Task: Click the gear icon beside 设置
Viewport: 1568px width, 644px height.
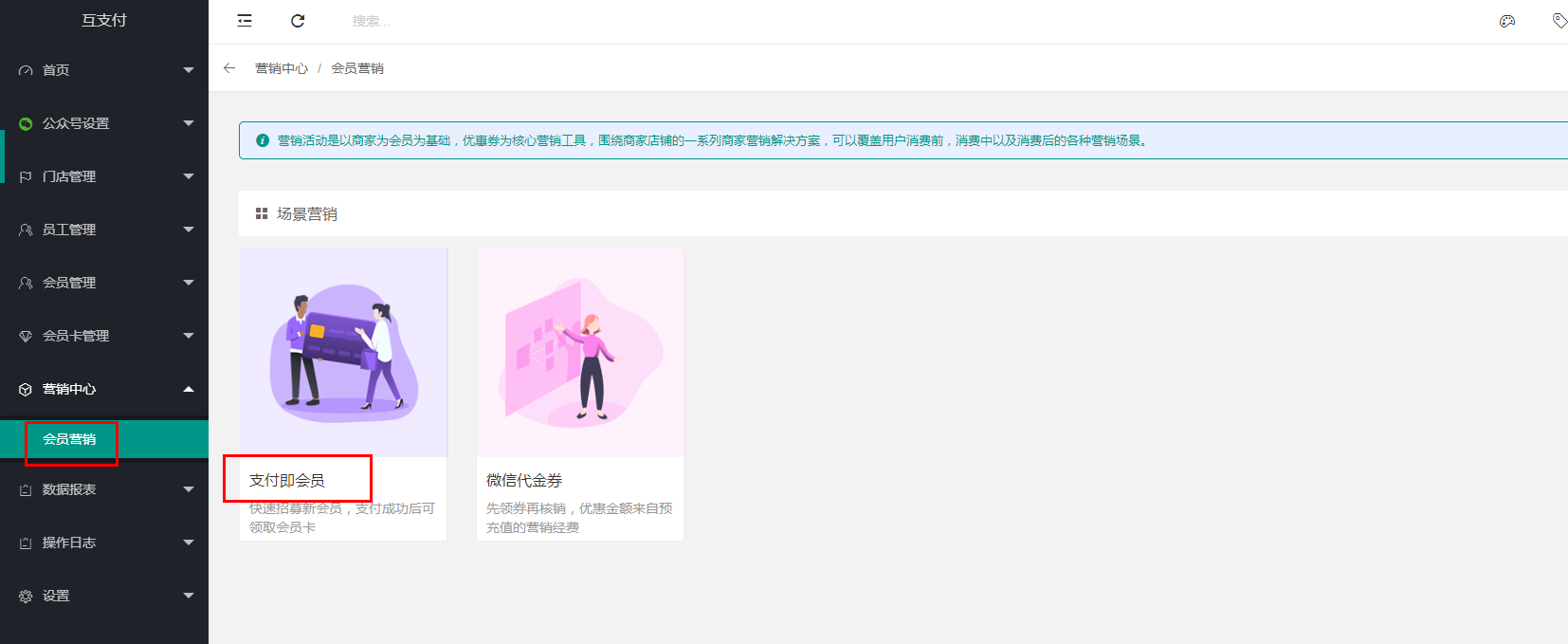Action: 26,596
